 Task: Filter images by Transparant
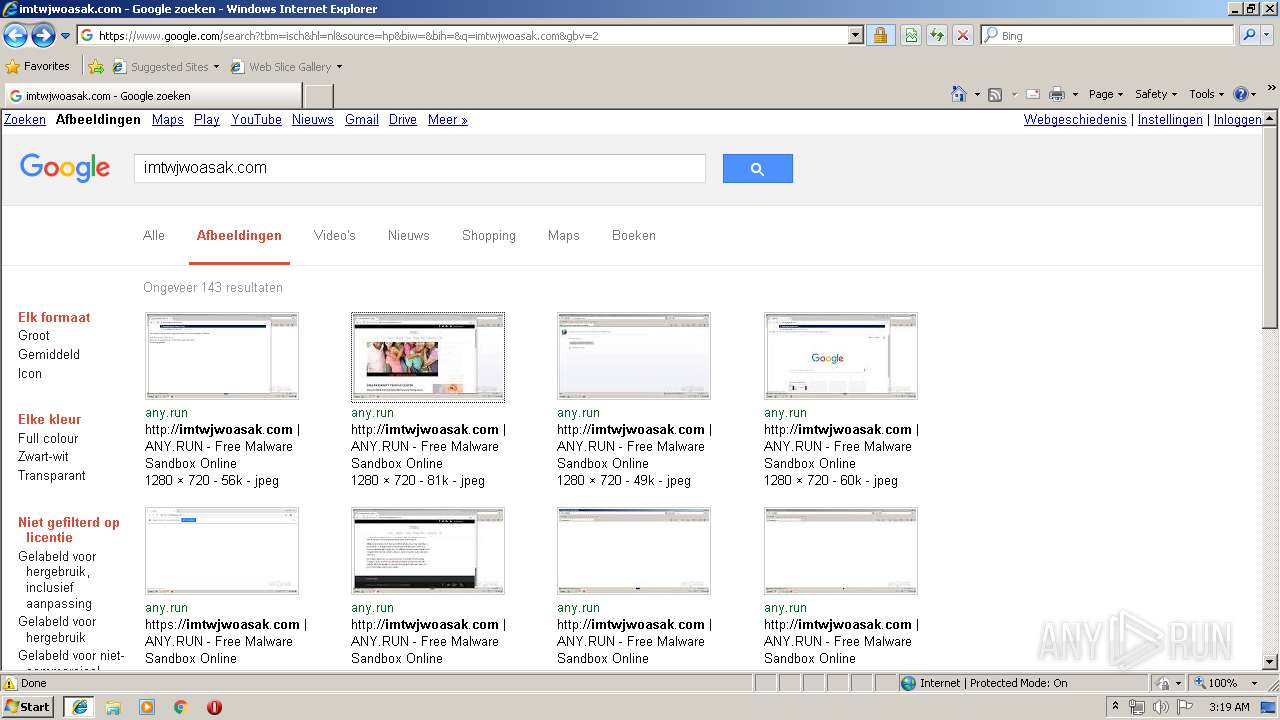pyautogui.click(x=52, y=476)
